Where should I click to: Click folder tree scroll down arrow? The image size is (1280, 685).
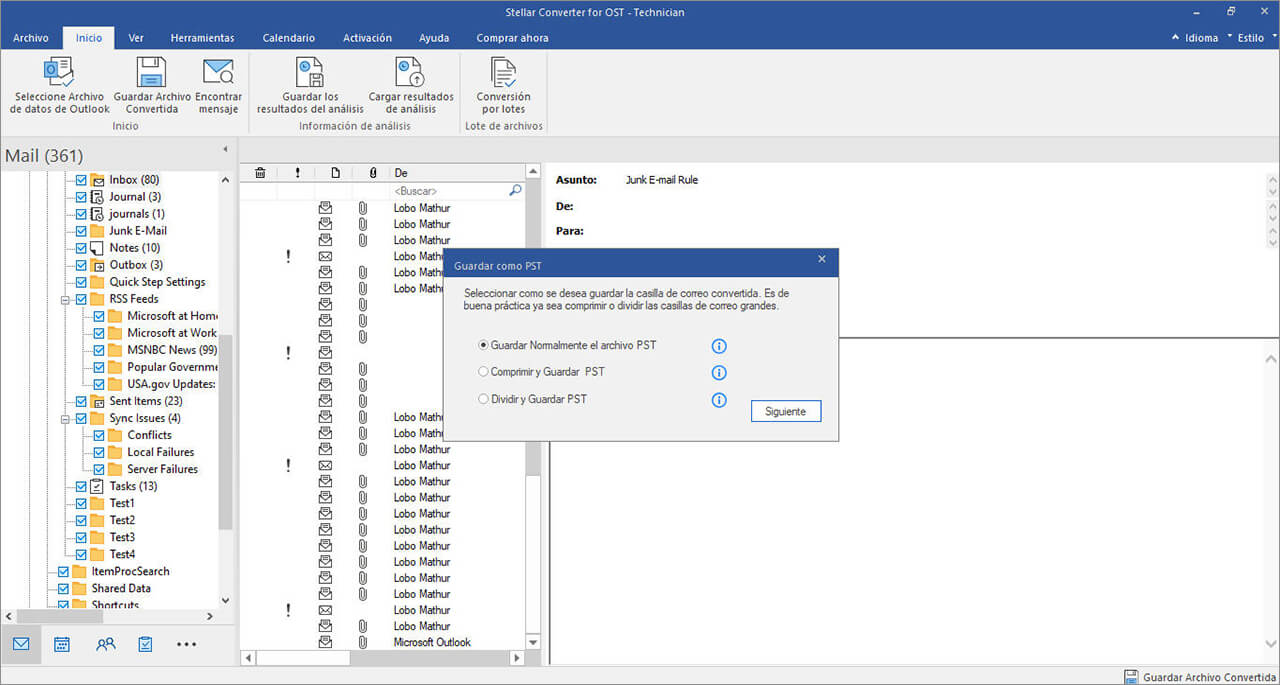[x=225, y=601]
